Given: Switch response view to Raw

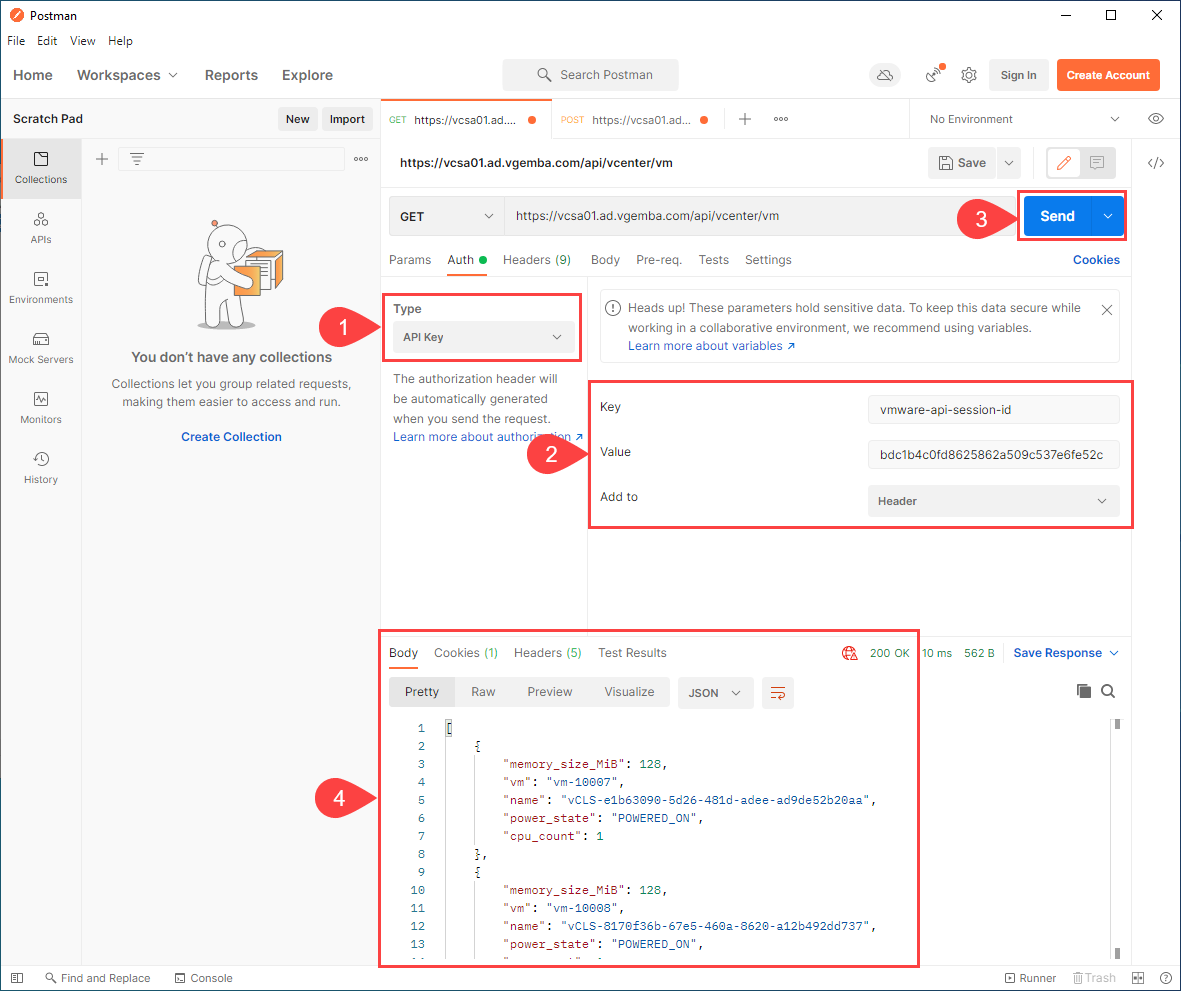Looking at the screenshot, I should tap(483, 692).
